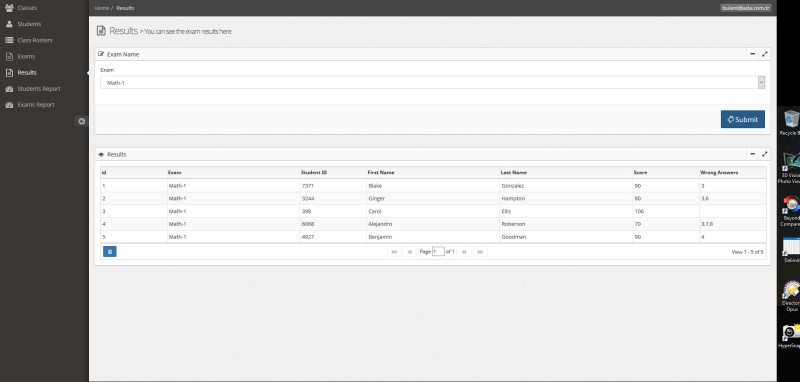800x382 pixels.
Task: Open the Recycle Bin desktop icon
Action: tap(790, 122)
